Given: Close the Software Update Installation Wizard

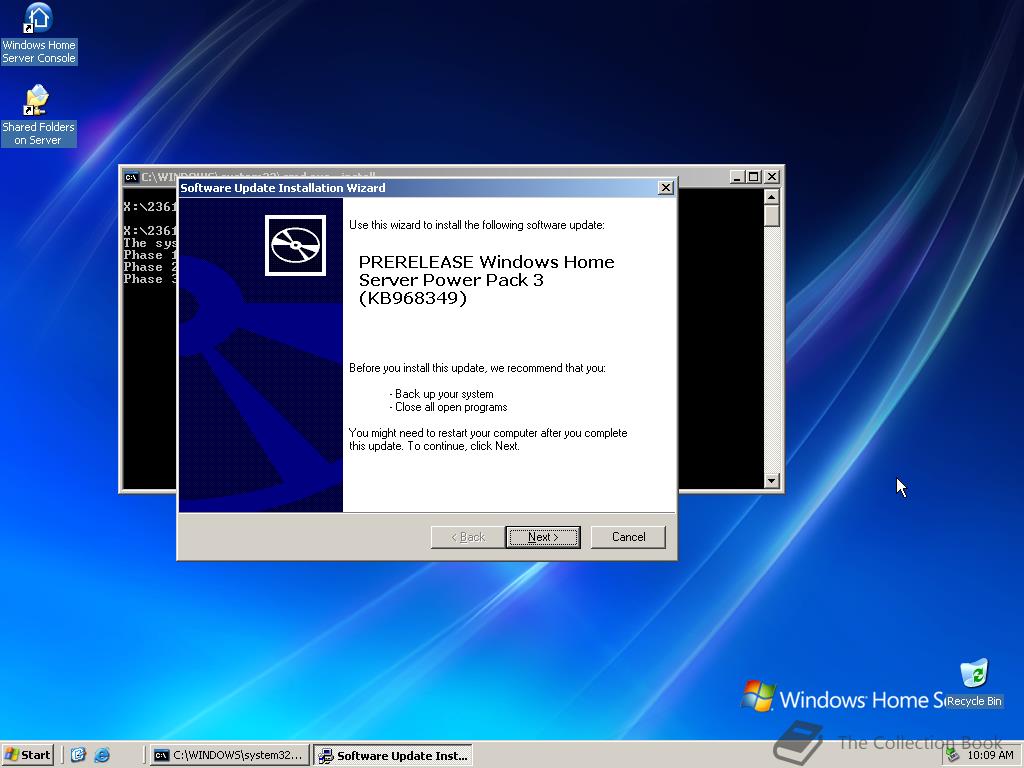Looking at the screenshot, I should pos(665,188).
